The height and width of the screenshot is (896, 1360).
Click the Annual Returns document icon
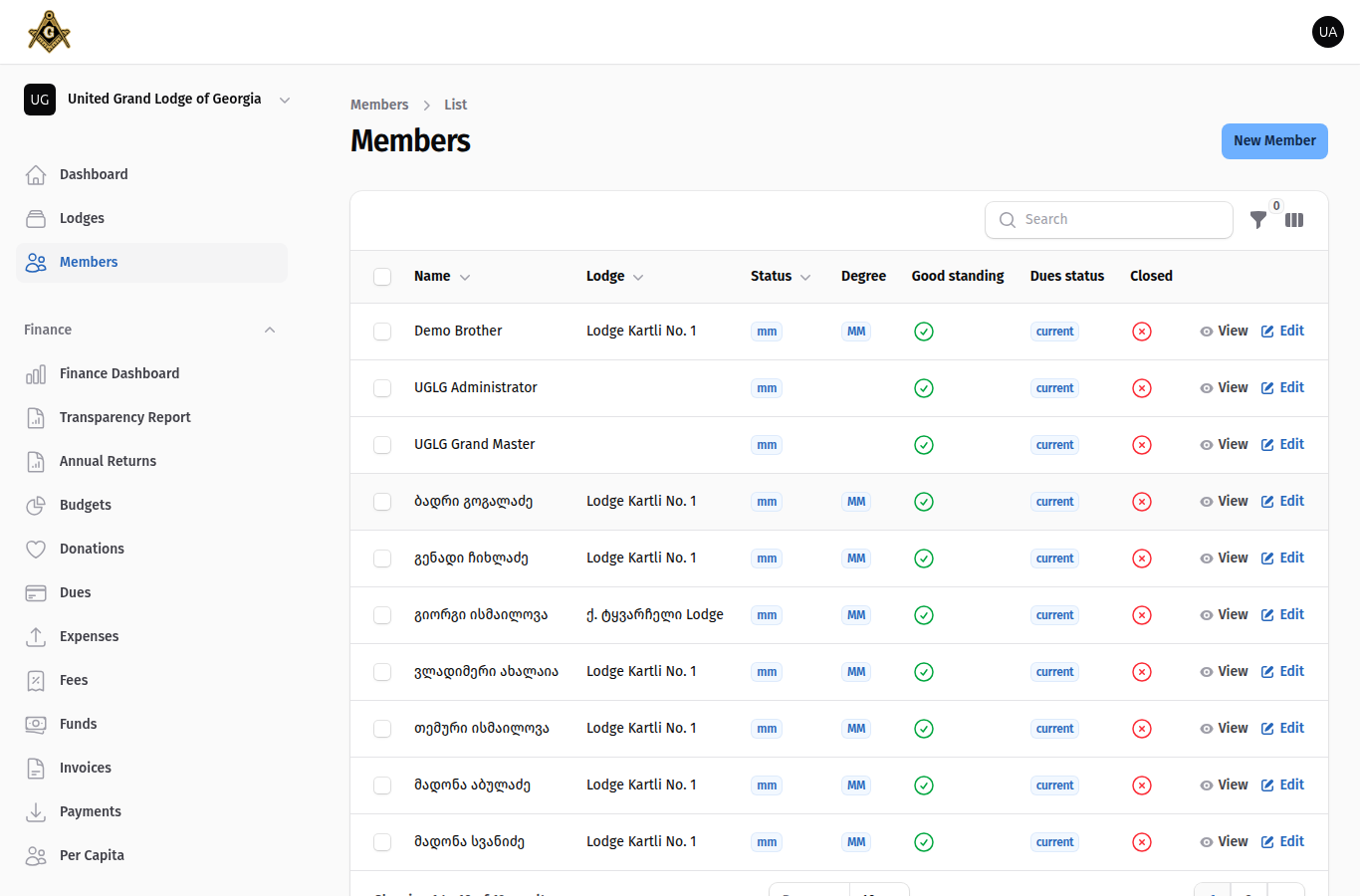[36, 461]
